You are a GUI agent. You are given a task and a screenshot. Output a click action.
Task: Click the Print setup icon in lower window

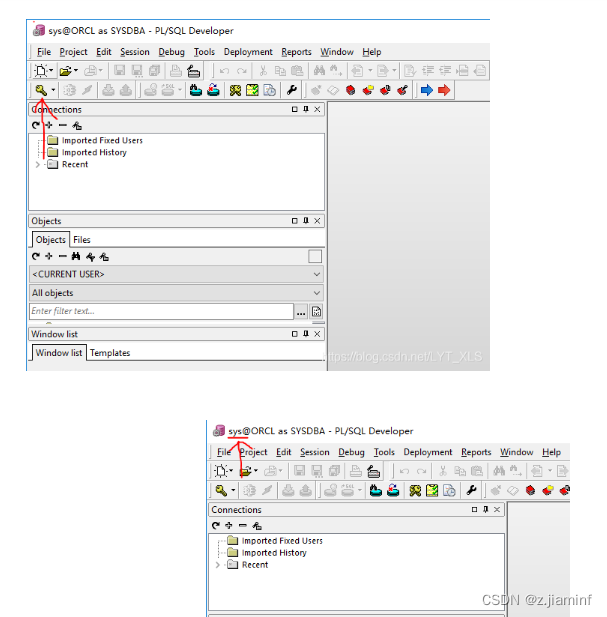[373, 471]
